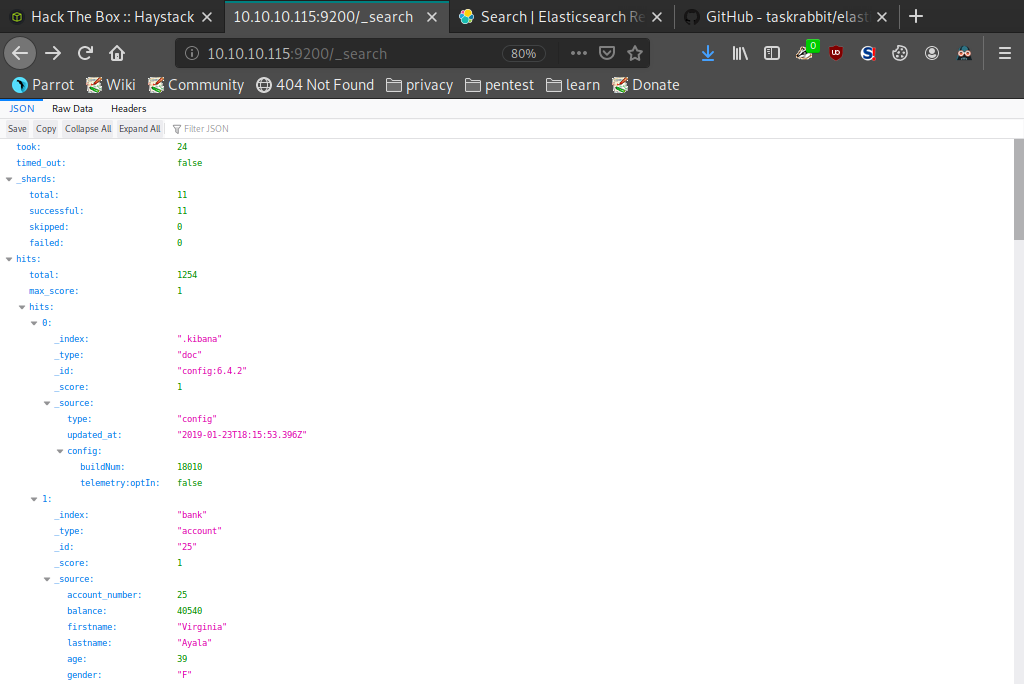This screenshot has height=684, width=1024.
Task: Open the uBlock Origin extension
Action: point(836,53)
